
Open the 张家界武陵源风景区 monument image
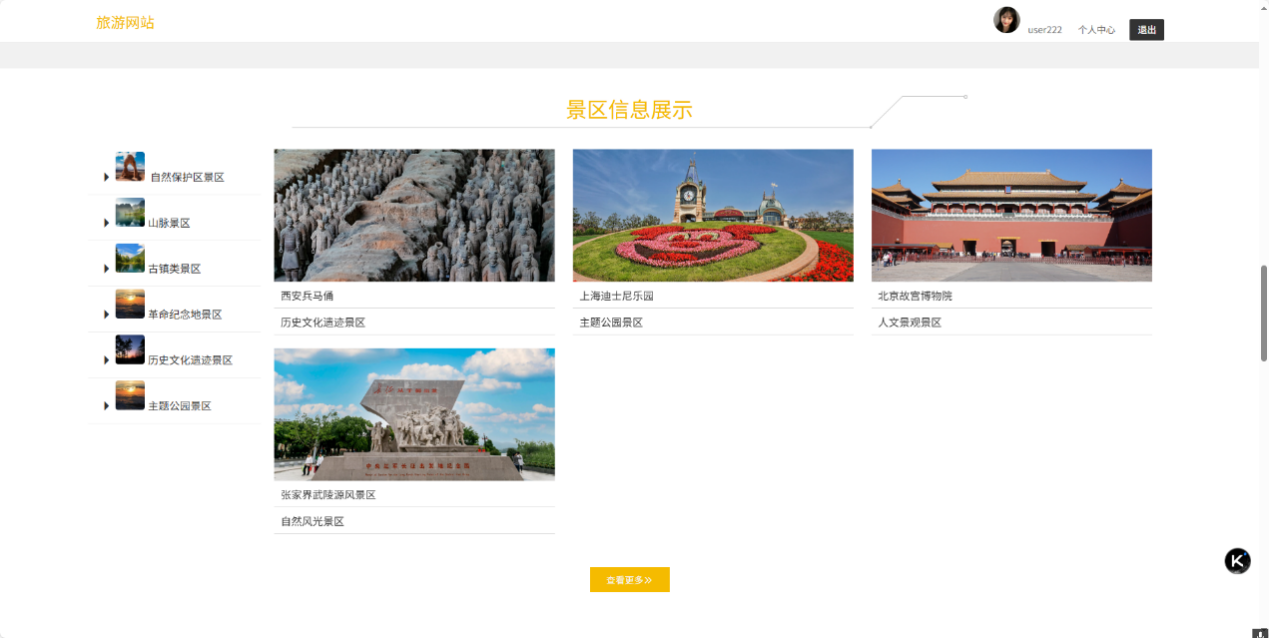point(414,414)
